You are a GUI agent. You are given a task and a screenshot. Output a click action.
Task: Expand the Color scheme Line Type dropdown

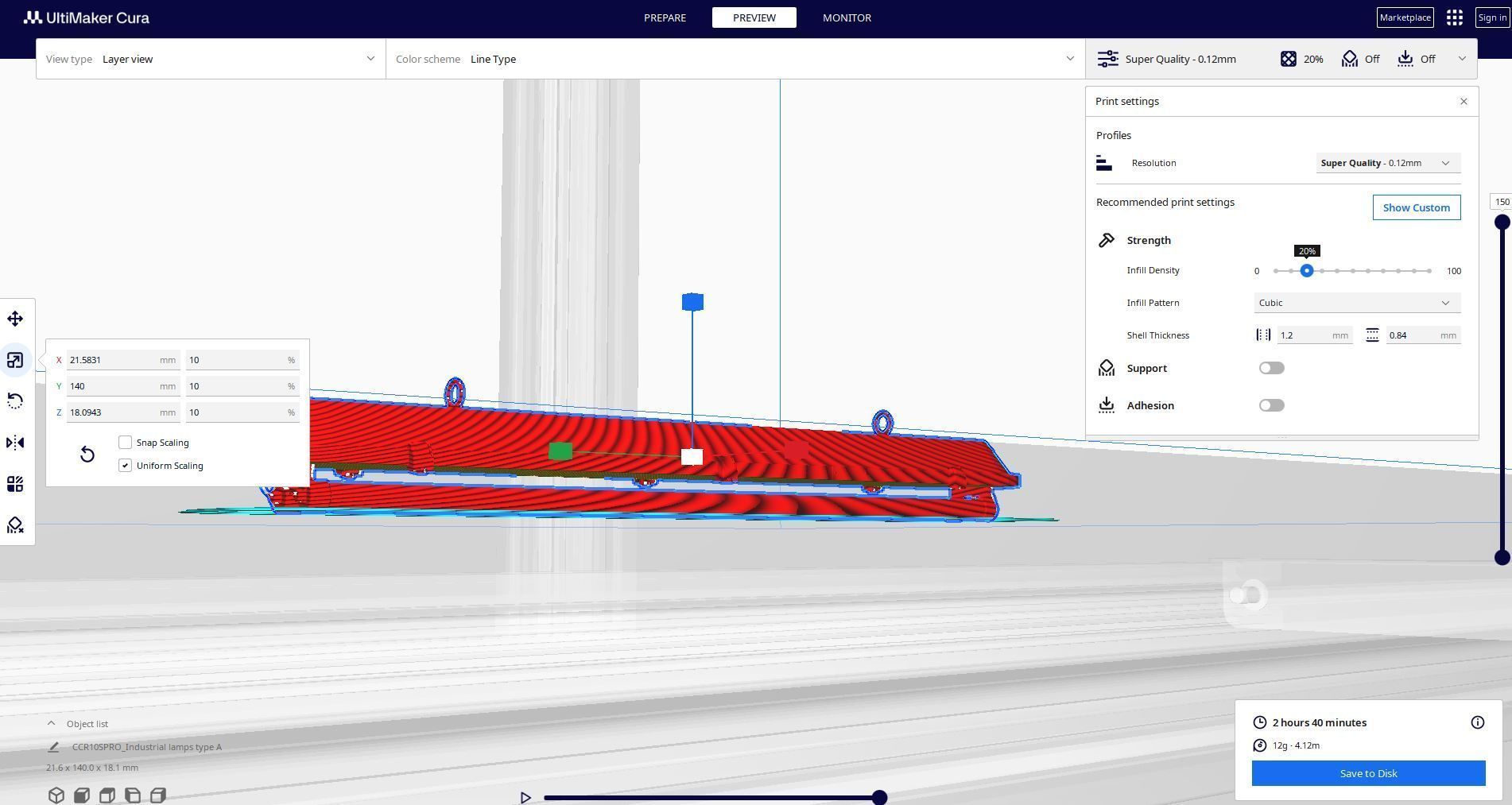pyautogui.click(x=735, y=59)
